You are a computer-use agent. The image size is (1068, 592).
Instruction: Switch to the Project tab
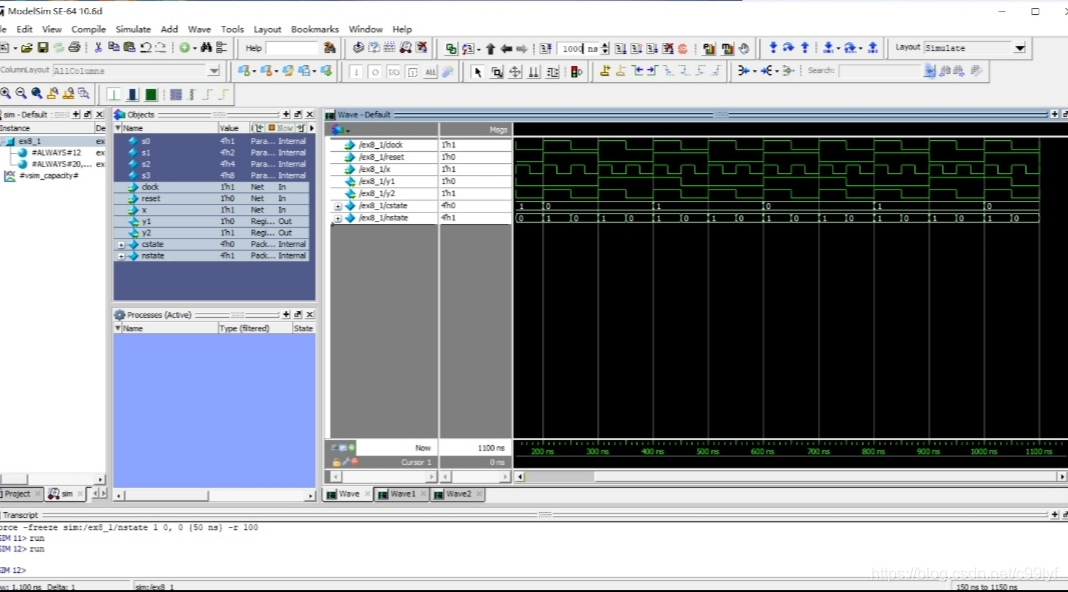(18, 494)
